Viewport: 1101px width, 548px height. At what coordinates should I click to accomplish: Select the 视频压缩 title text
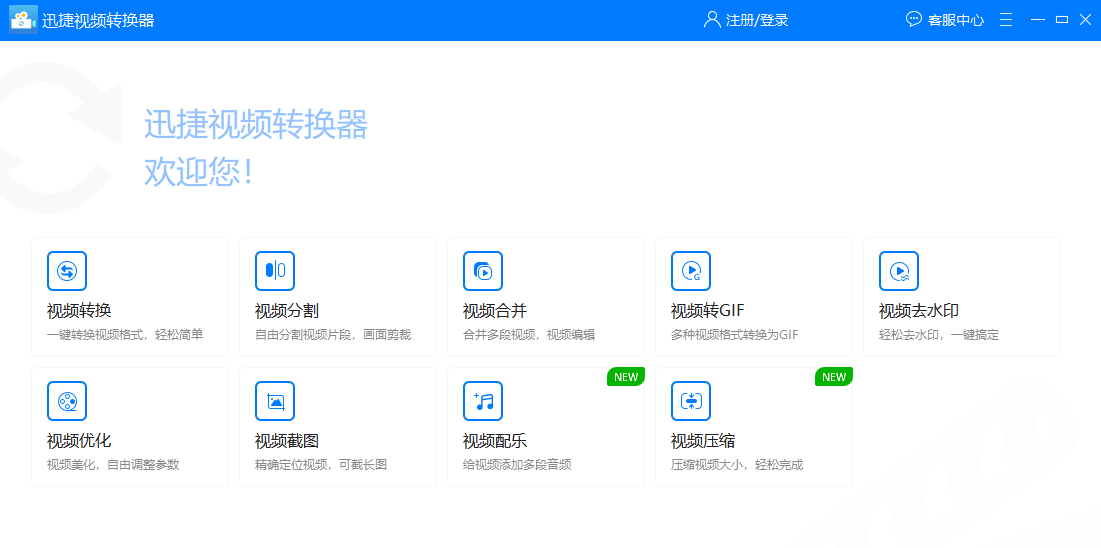pyautogui.click(x=703, y=441)
